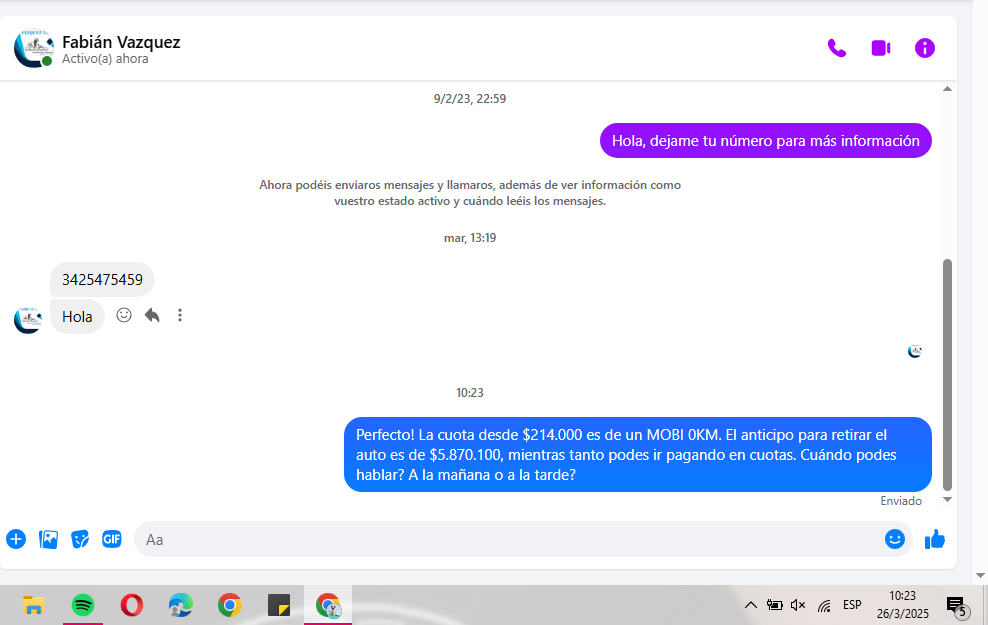Open Spotify from the taskbar
The width and height of the screenshot is (988, 625).
[83, 605]
